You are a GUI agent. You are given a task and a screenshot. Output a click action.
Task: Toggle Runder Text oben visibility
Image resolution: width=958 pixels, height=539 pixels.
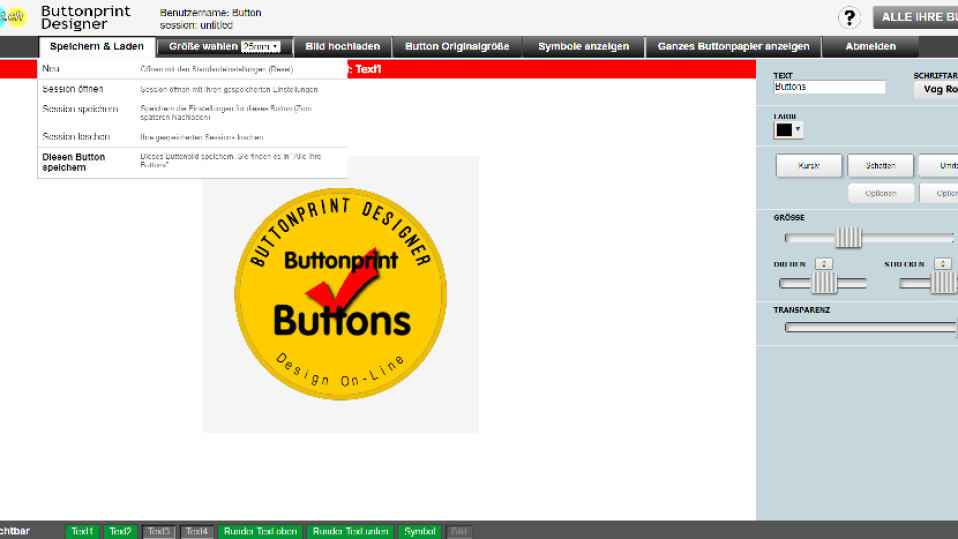[260, 531]
